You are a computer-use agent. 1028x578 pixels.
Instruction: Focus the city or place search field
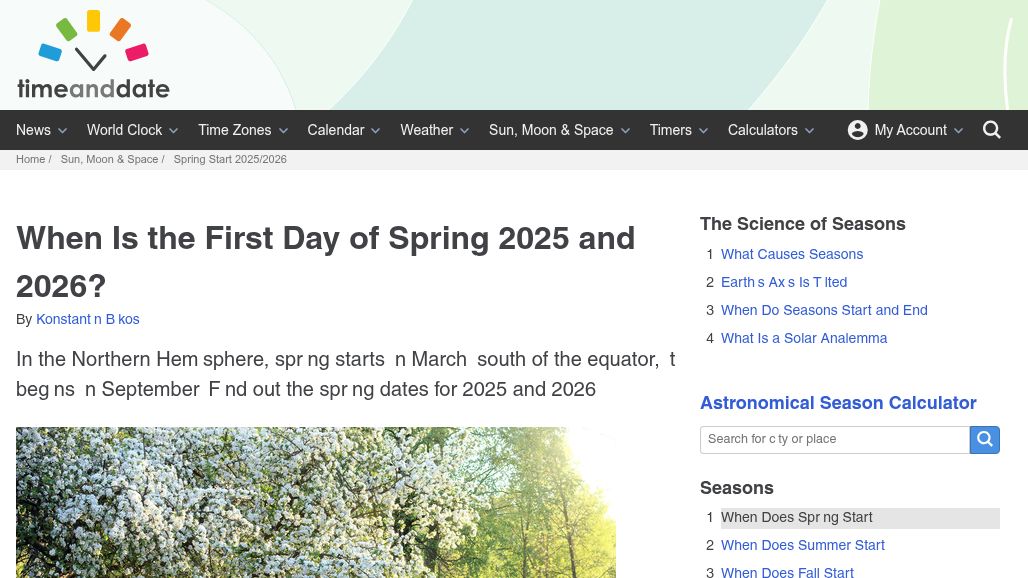coord(834,439)
